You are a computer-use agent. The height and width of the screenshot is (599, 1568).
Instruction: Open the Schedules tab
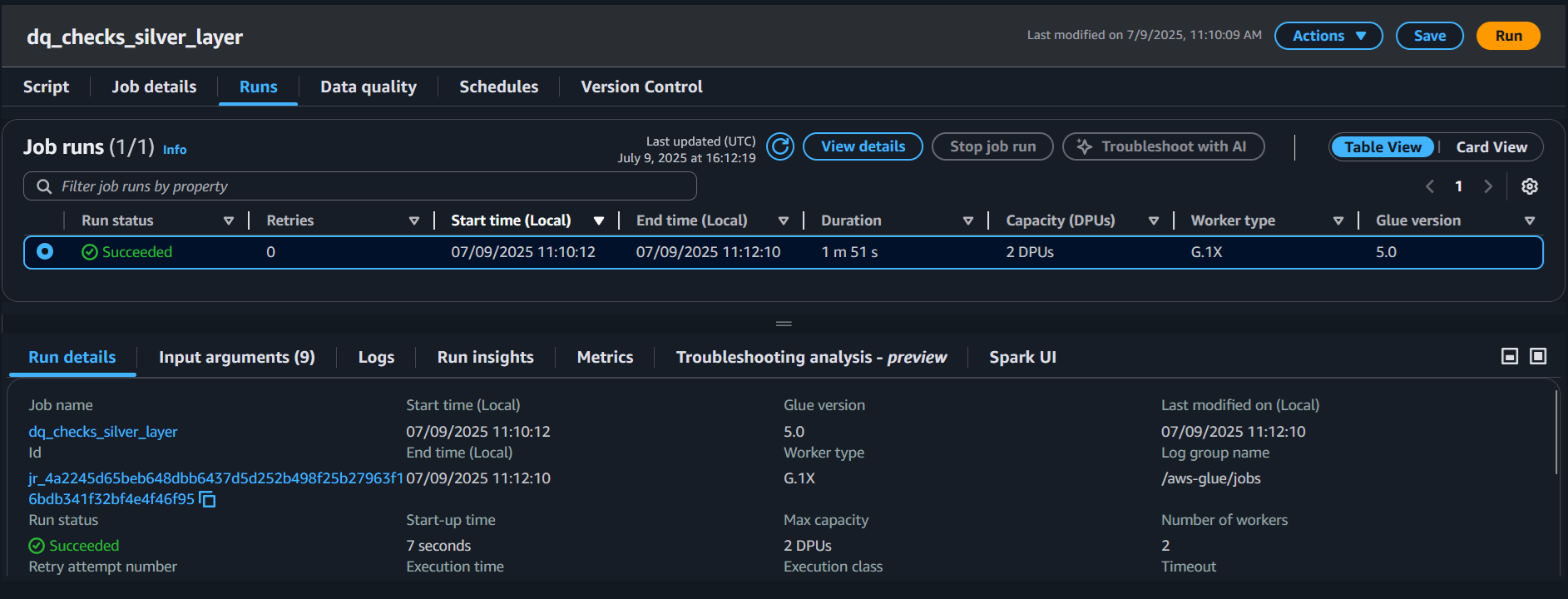(x=498, y=87)
